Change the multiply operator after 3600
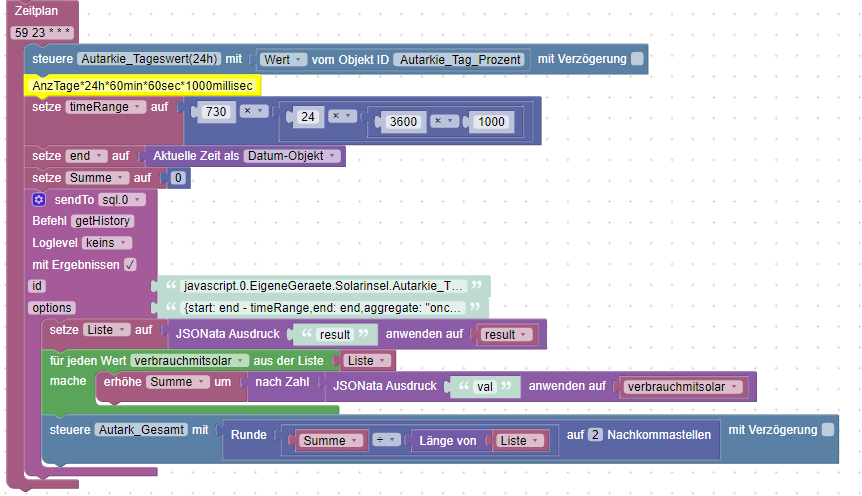862x496 pixels. click(444, 121)
